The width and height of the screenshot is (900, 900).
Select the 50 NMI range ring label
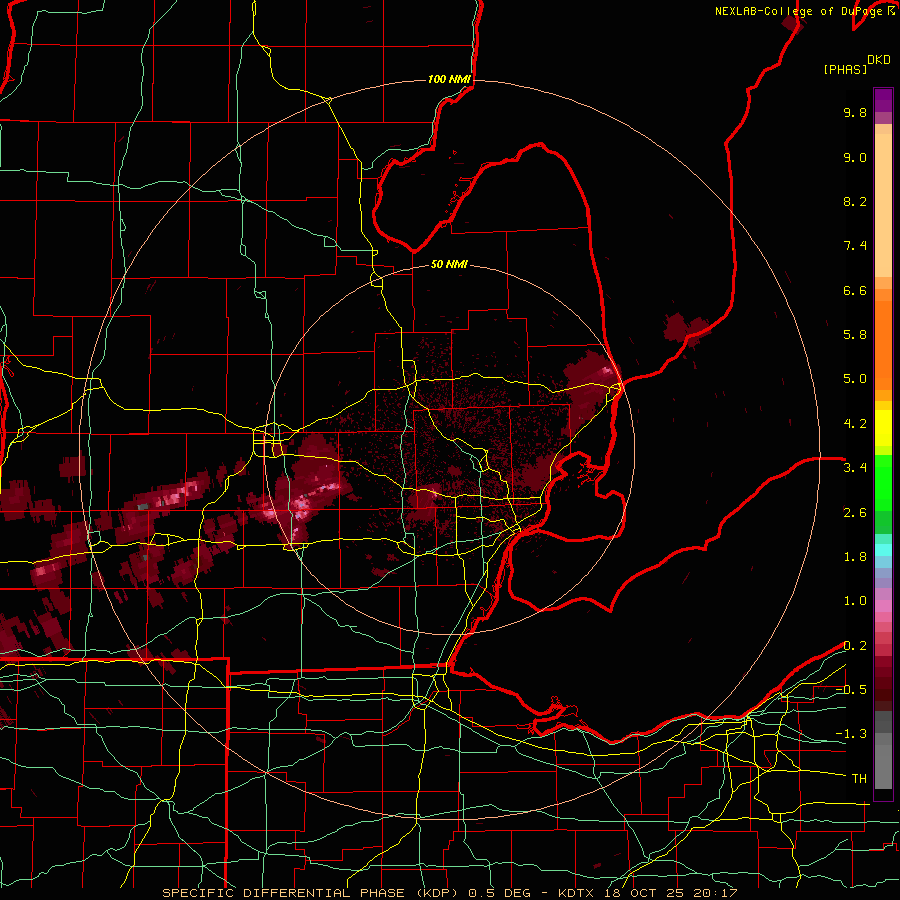[x=449, y=264]
